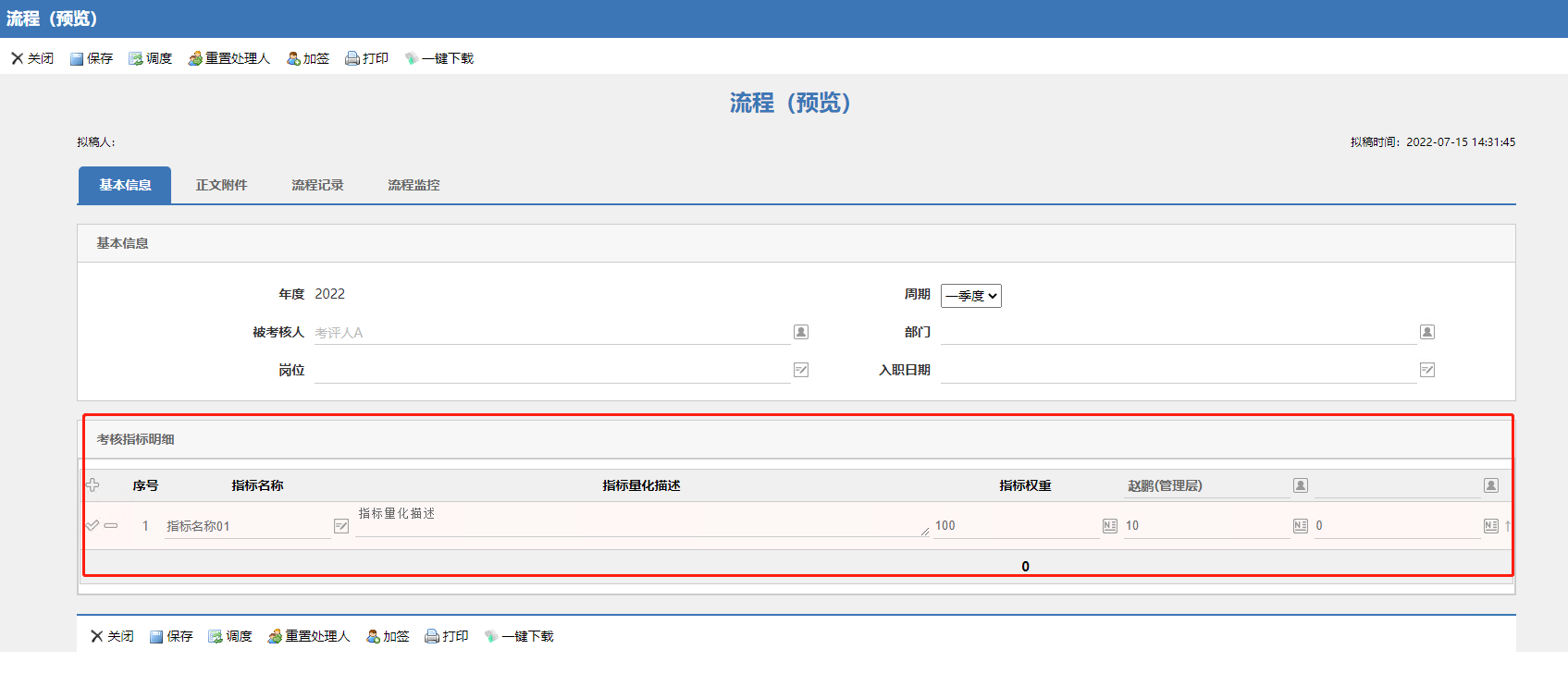Click the weight field containing 100
The image size is (1568, 674).
(x=1017, y=526)
